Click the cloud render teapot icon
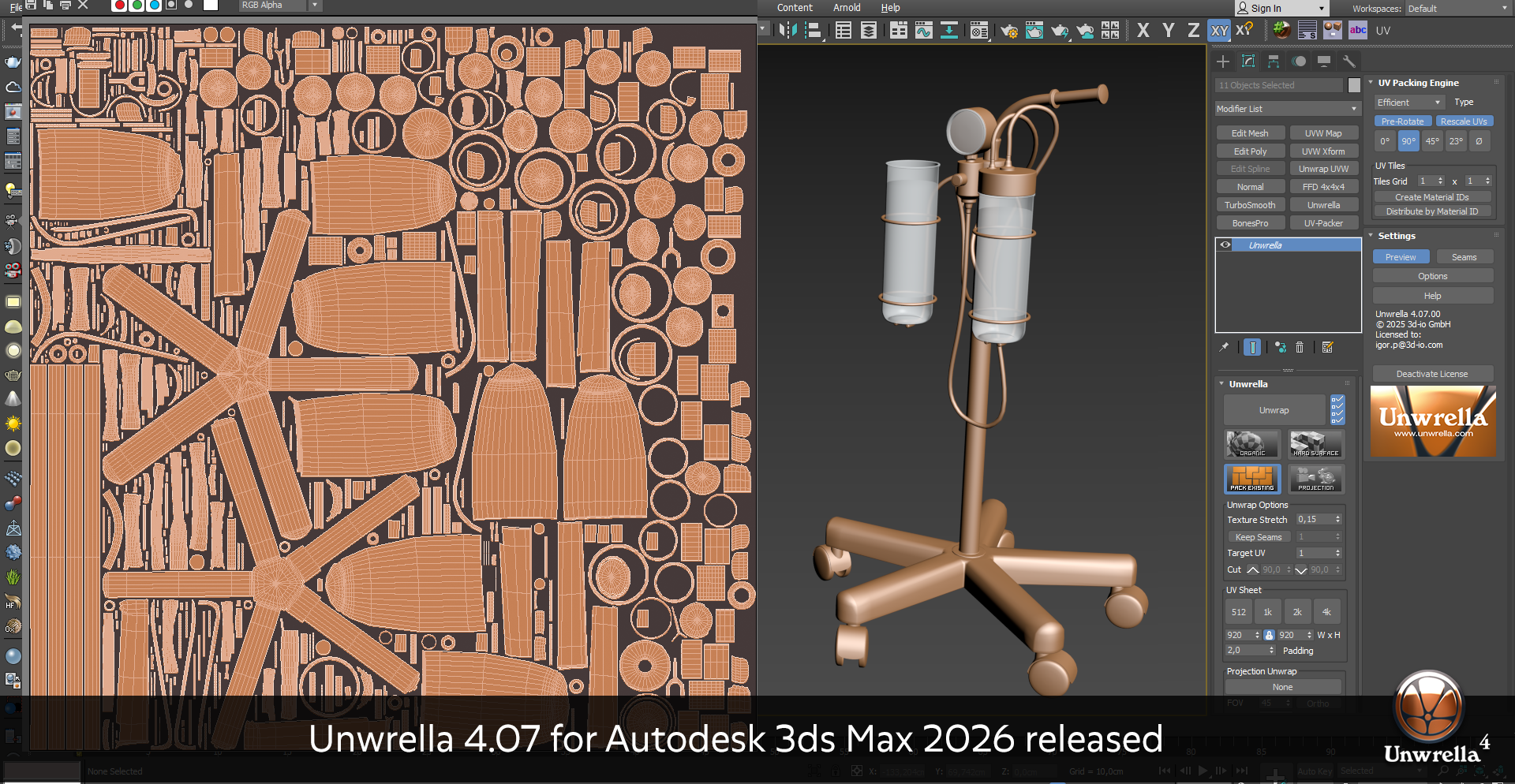Screen dimensions: 1515x784 click(x=1085, y=31)
